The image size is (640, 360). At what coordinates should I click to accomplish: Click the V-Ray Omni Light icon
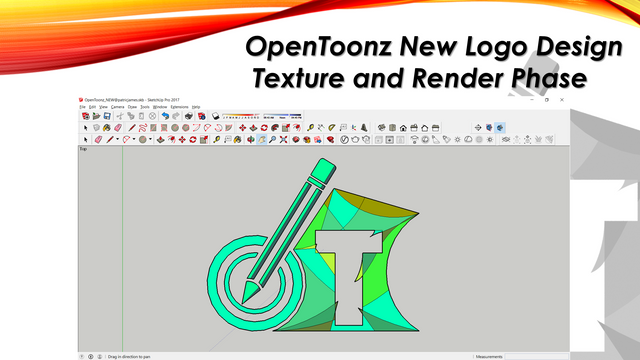(x=458, y=140)
